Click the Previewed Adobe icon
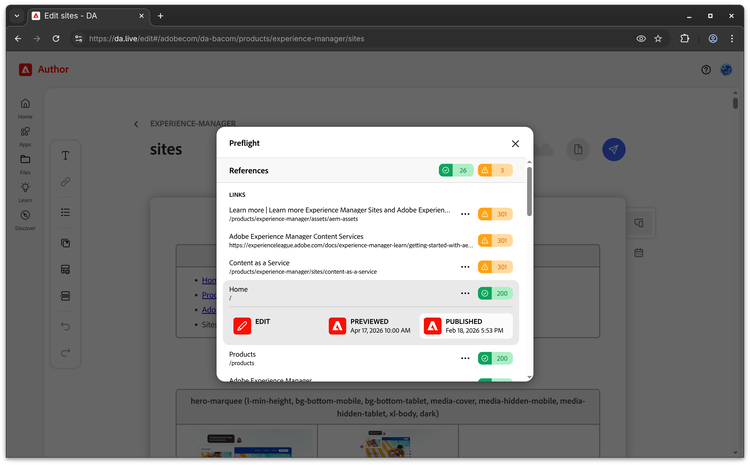 [337, 326]
